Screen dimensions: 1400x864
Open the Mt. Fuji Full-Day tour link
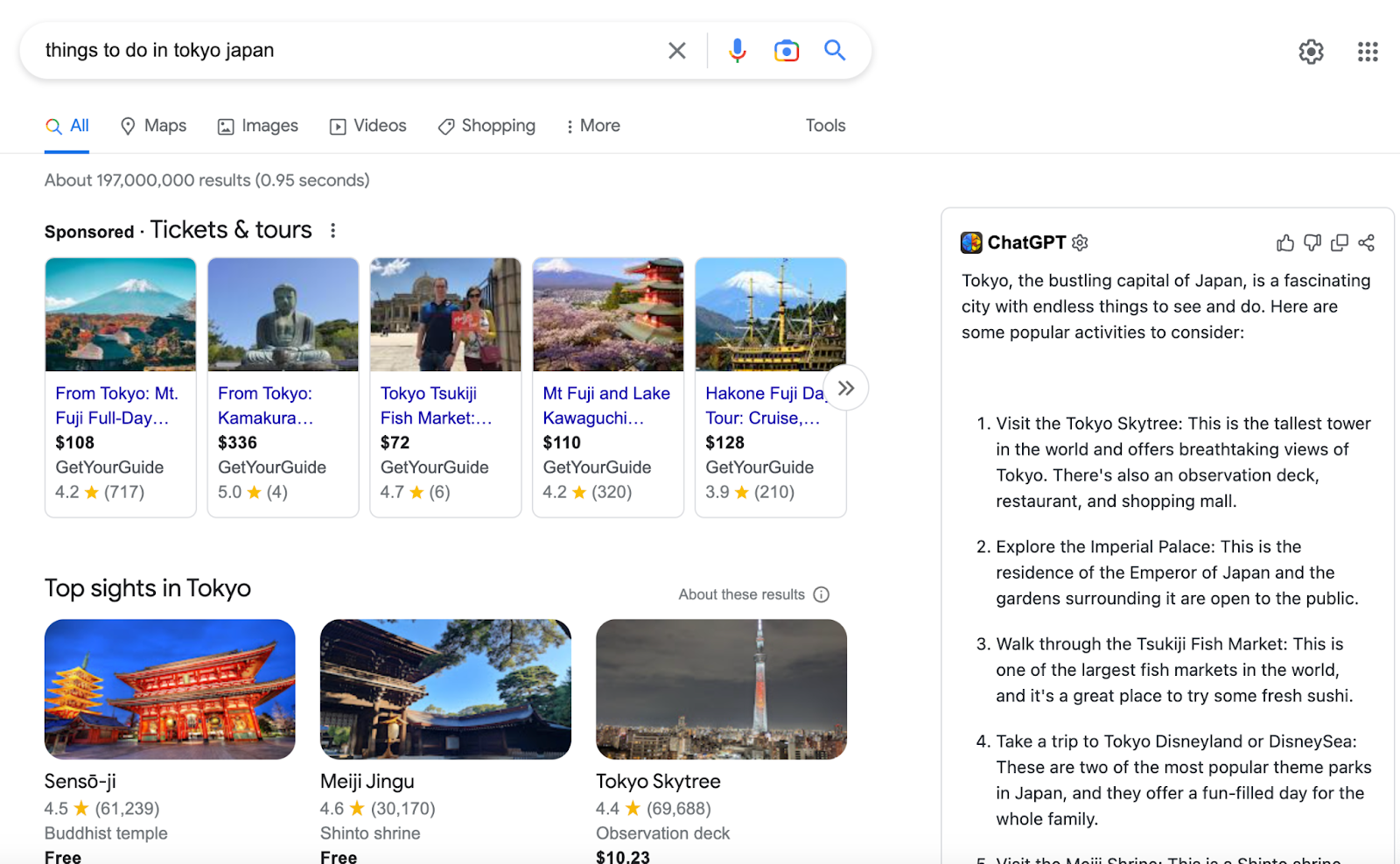(117, 406)
